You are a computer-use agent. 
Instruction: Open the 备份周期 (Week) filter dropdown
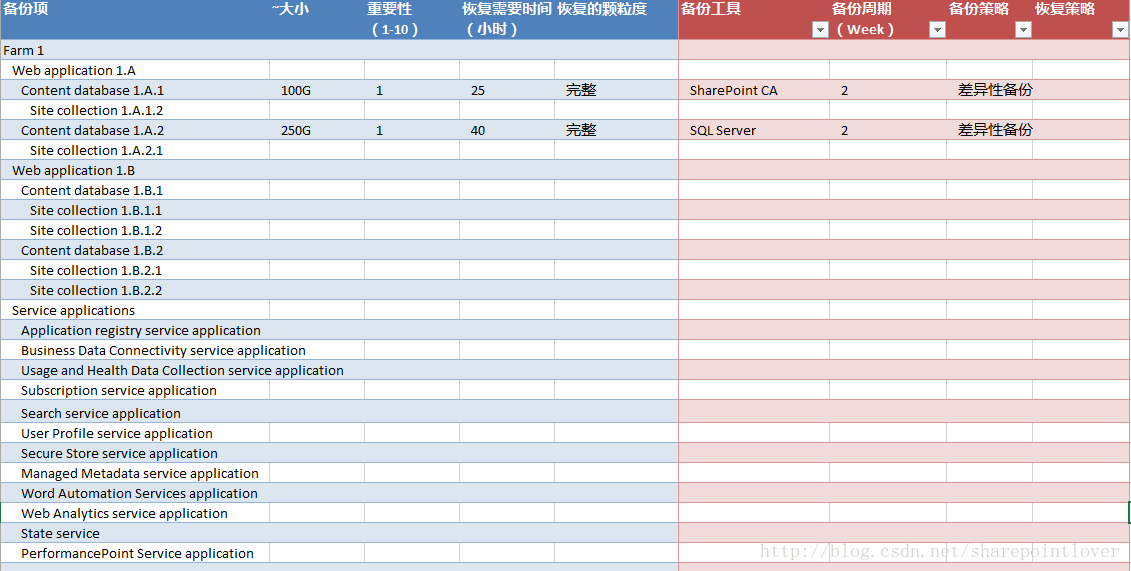[x=937, y=30]
